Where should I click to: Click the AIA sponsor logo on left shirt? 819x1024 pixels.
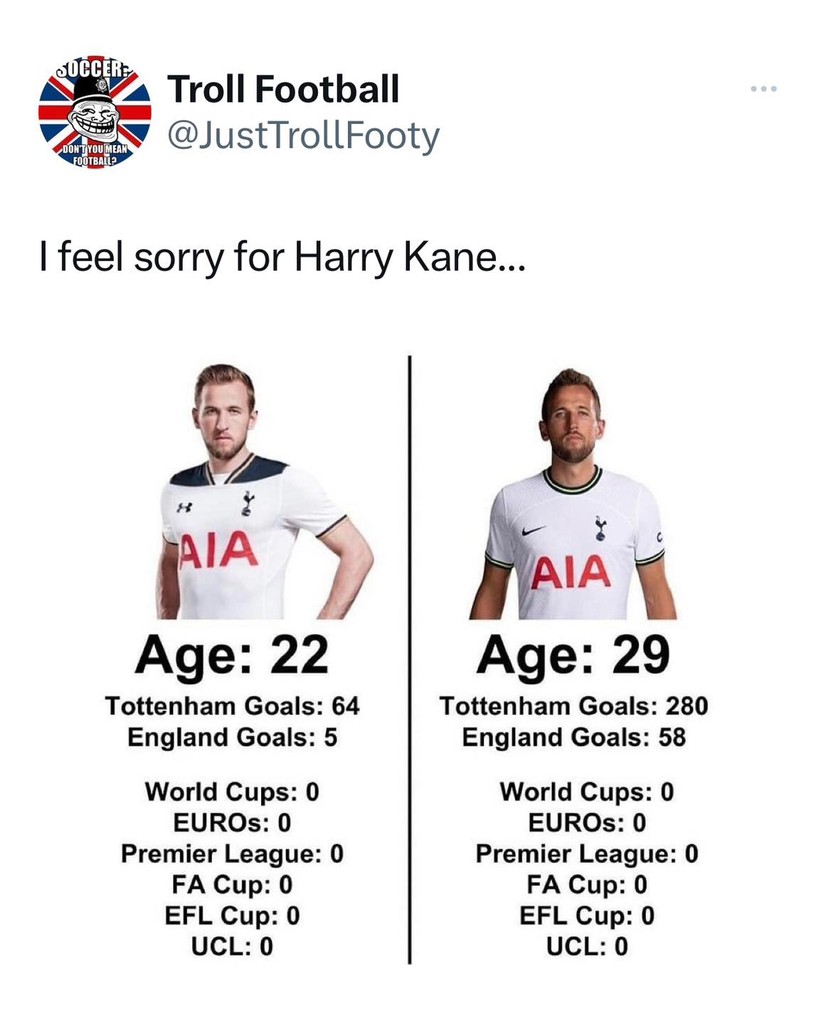218,551
